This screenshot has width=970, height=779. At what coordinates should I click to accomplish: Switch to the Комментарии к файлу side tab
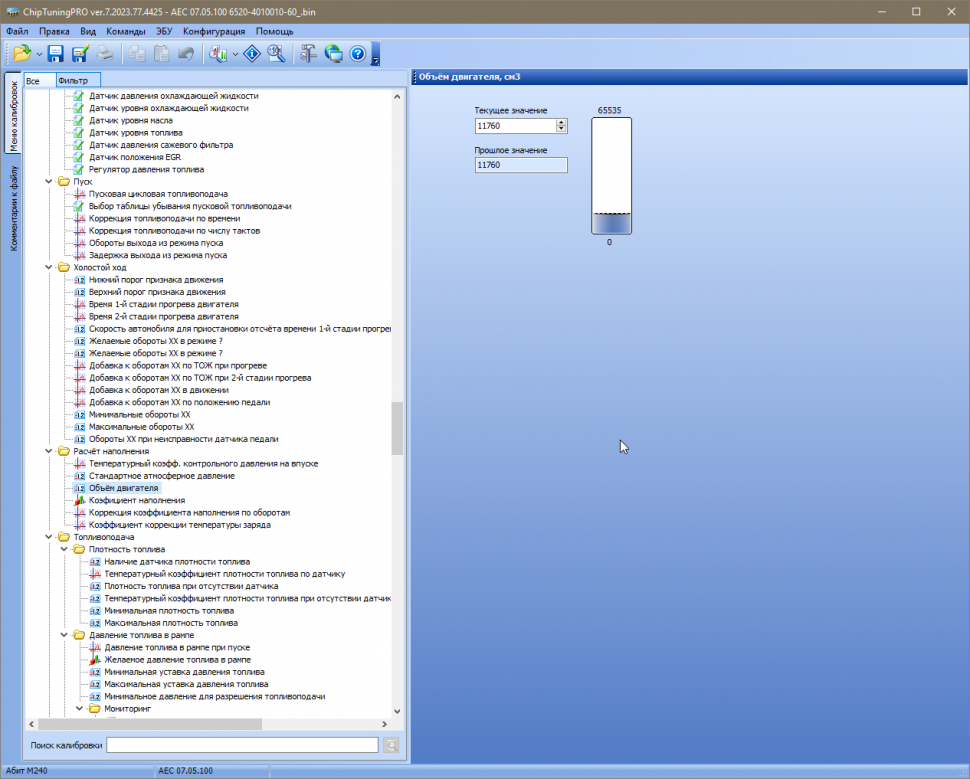(14, 209)
